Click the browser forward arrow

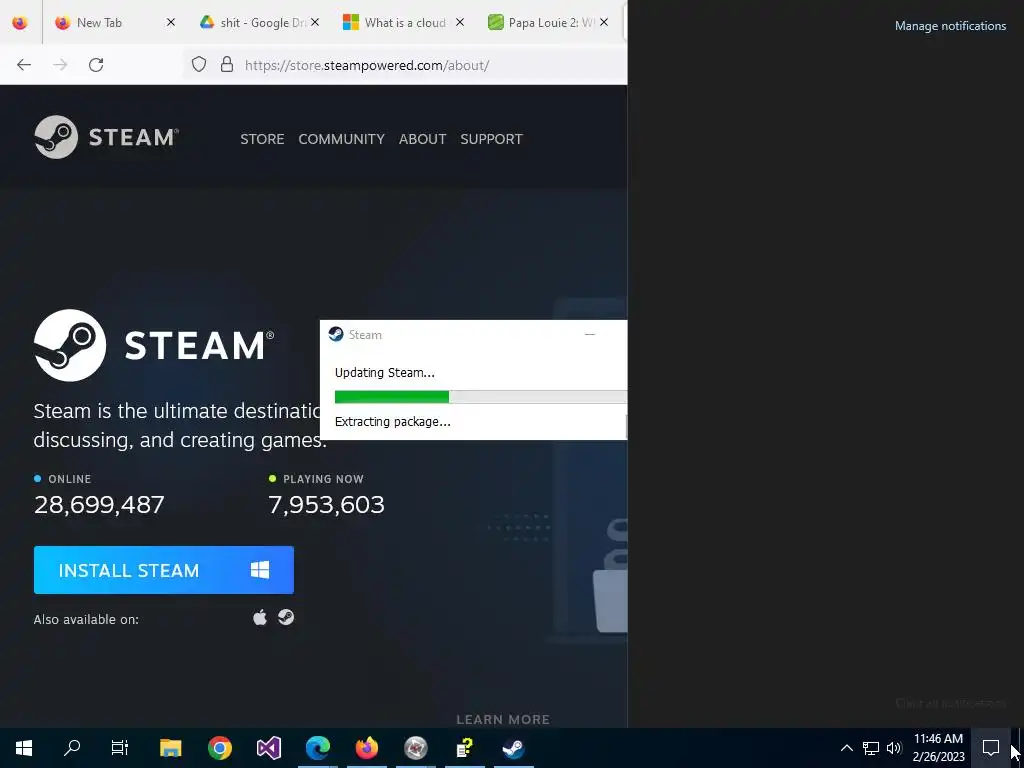60,65
